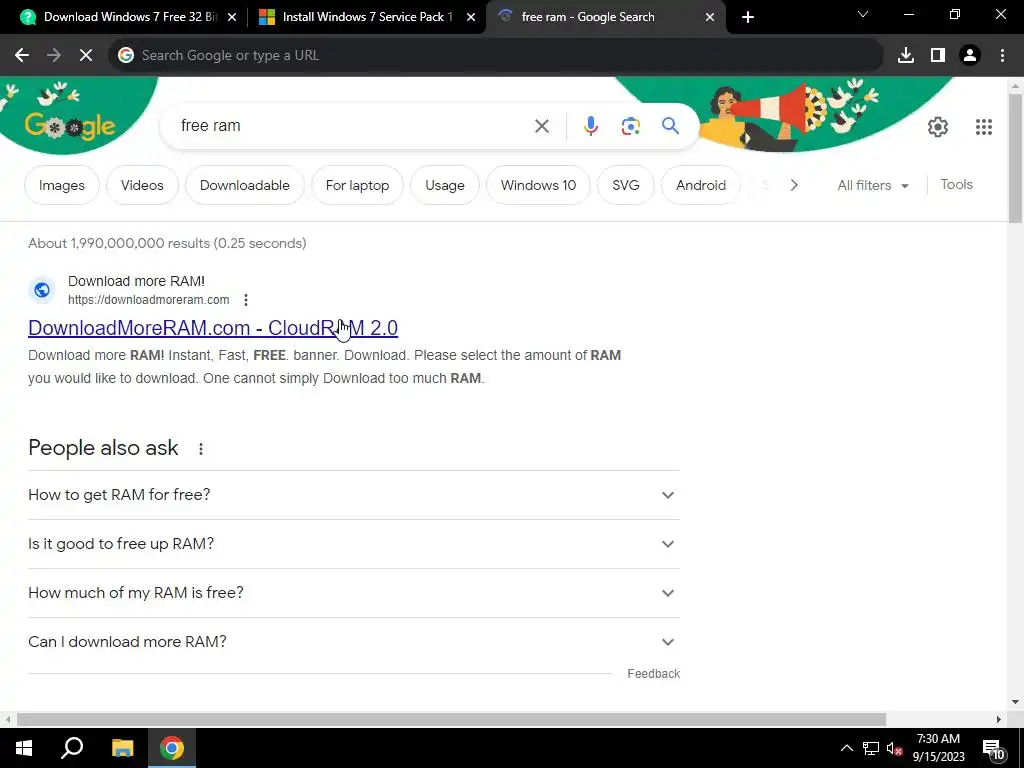Open DownloadMoreRAM.com - CloudRAM 2.0 link
Viewport: 1024px width, 768px height.
click(213, 328)
